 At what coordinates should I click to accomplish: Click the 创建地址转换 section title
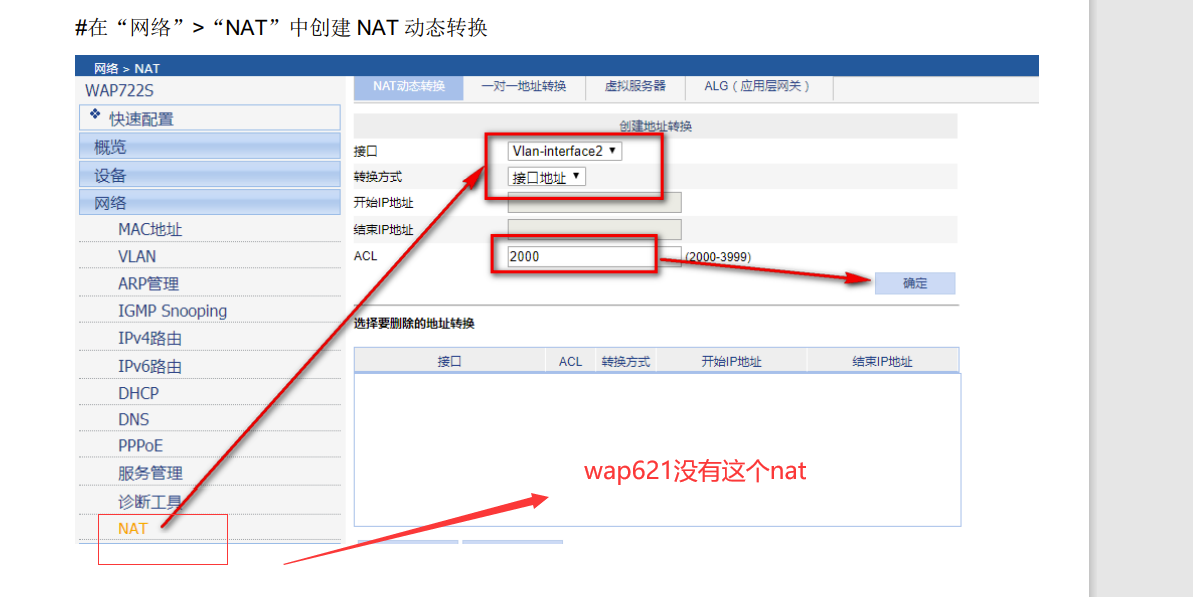pos(656,126)
